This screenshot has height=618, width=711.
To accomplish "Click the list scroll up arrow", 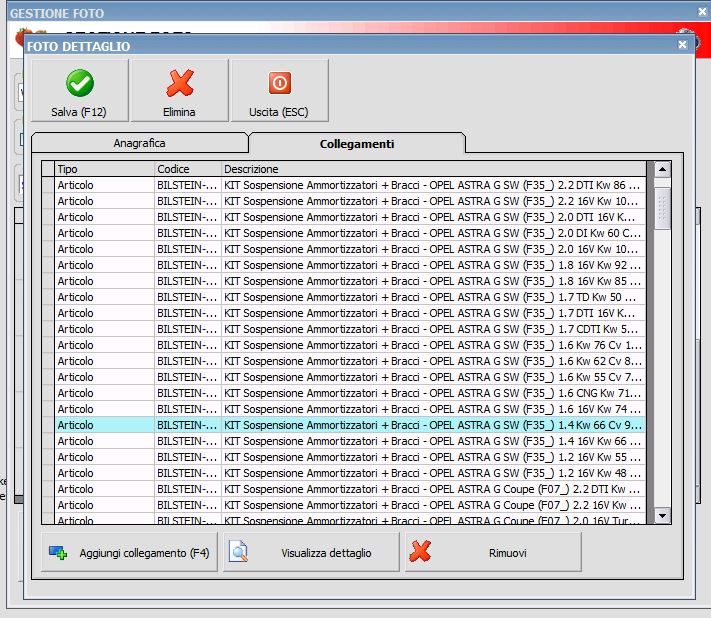I will tap(662, 170).
